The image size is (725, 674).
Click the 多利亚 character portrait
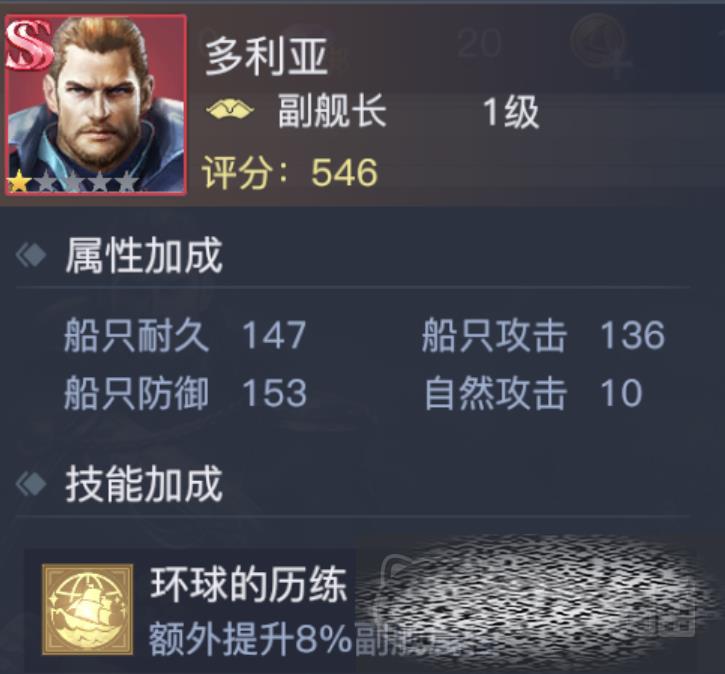[96, 105]
